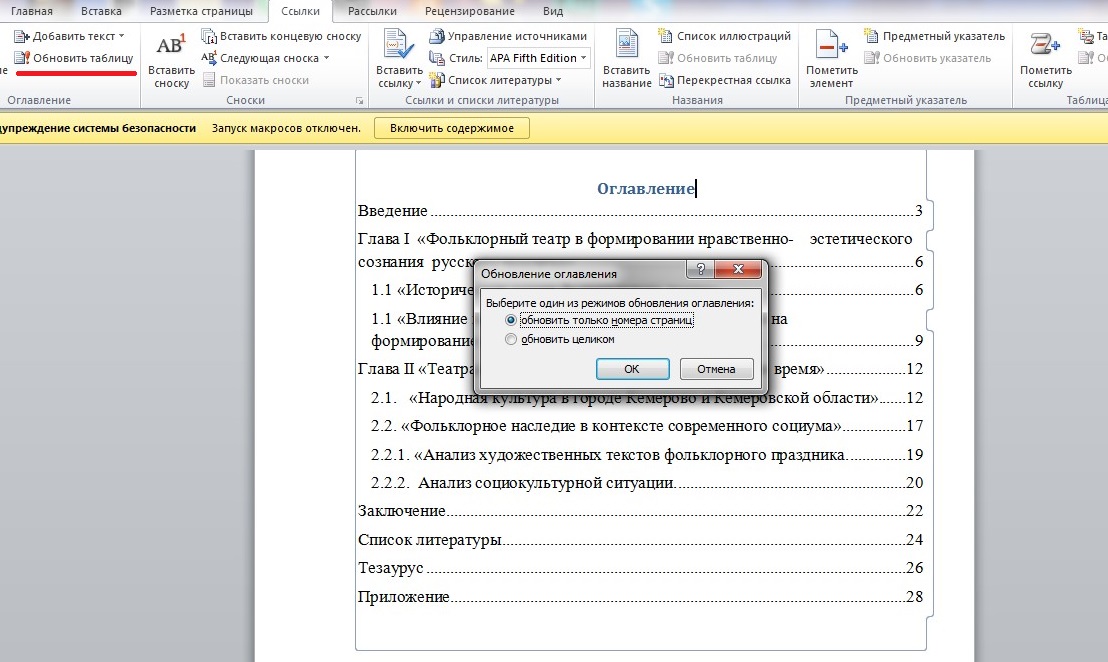Click Пометить ссылку mark citation icon
The height and width of the screenshot is (662, 1108).
(1045, 44)
